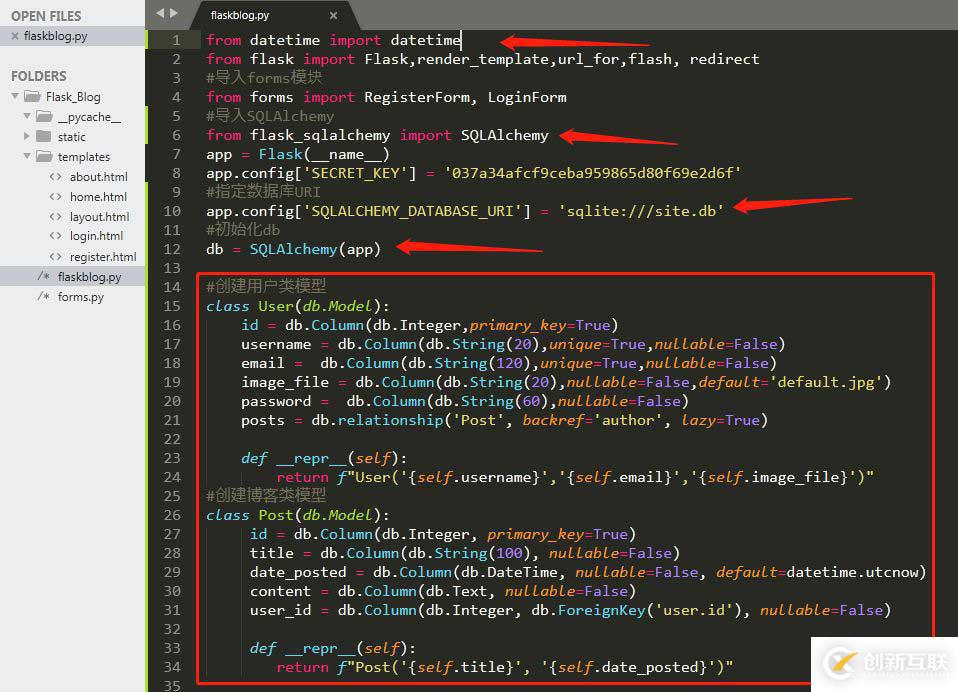The image size is (958, 692).
Task: Expand the static folder arrow
Action: coord(27,136)
